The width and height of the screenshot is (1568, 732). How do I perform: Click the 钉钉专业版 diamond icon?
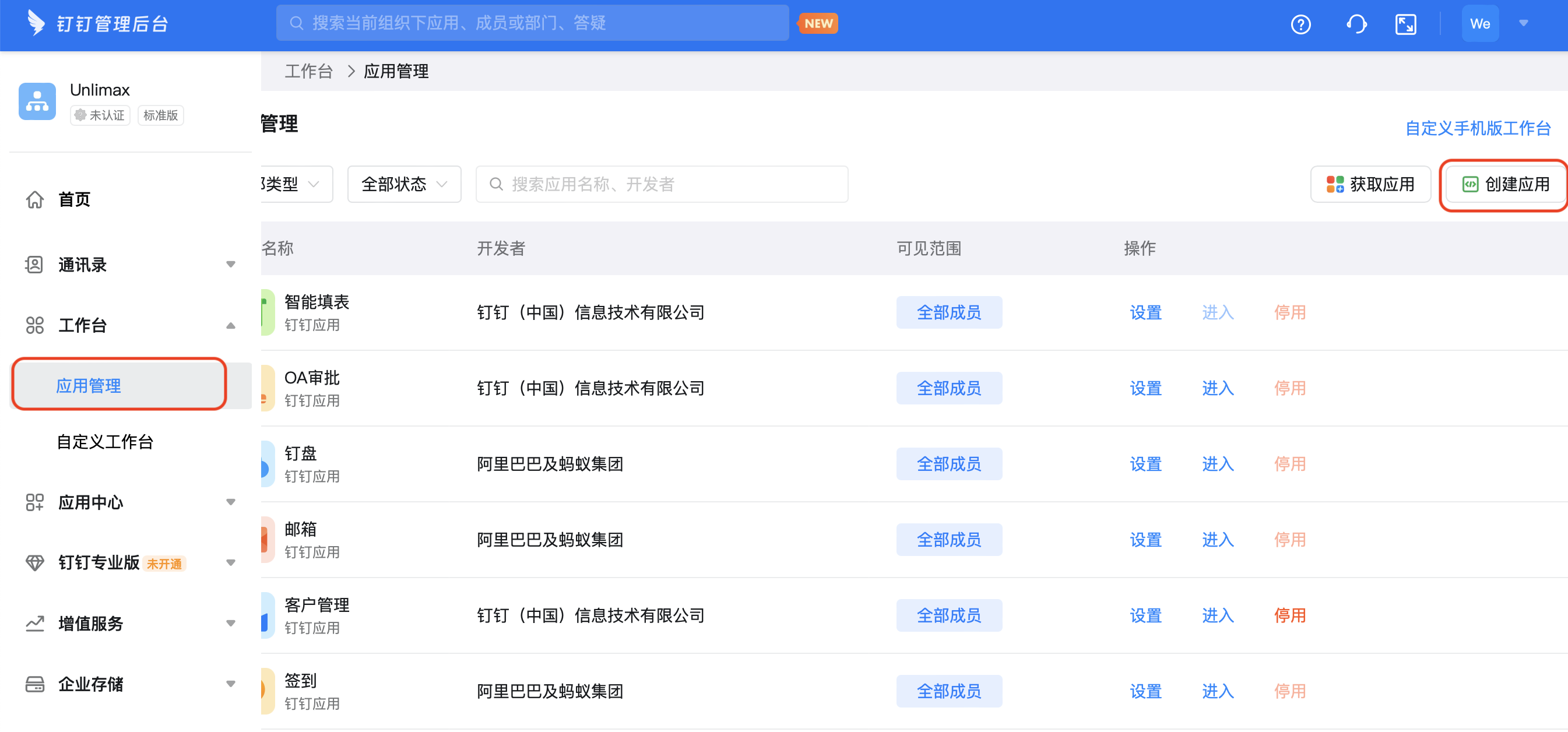[35, 562]
